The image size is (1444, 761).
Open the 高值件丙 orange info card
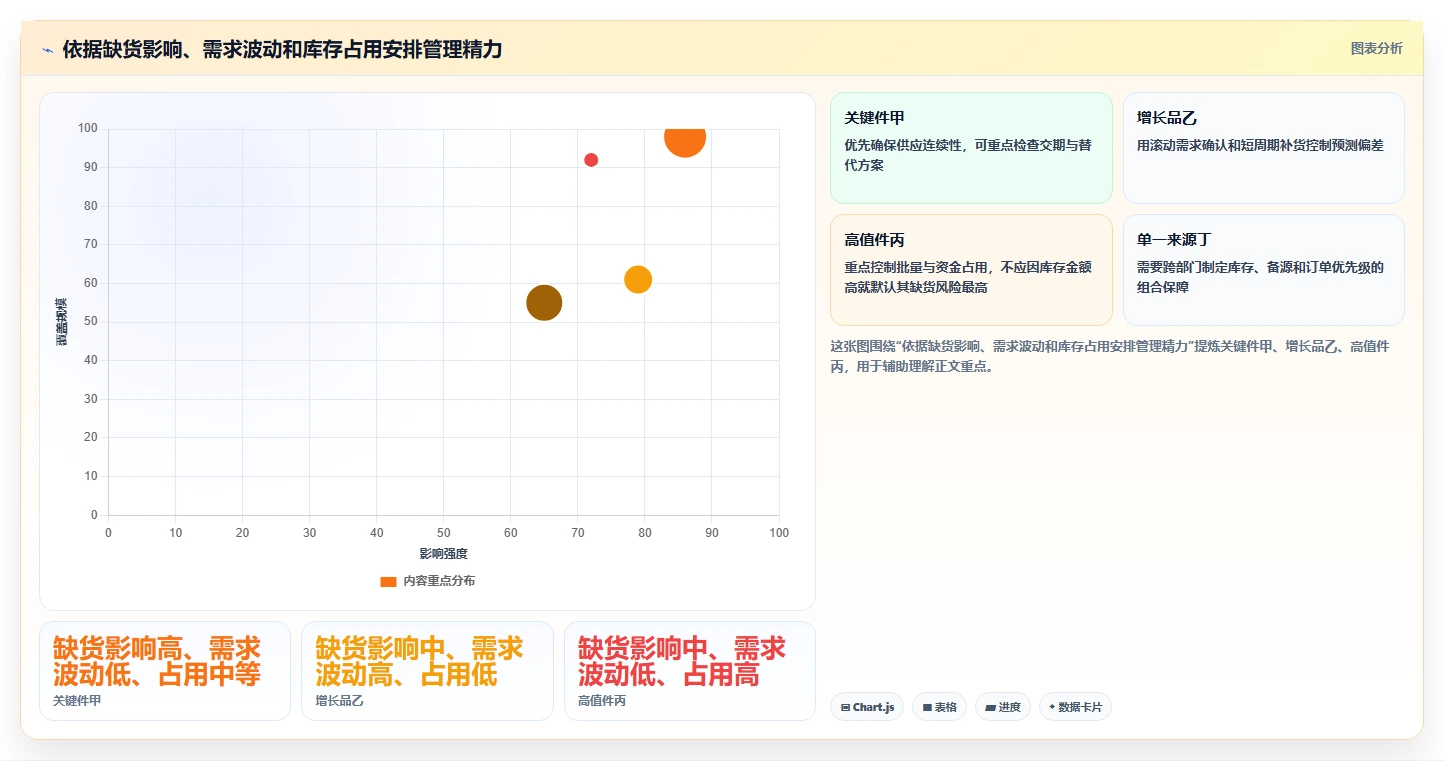[x=971, y=270]
